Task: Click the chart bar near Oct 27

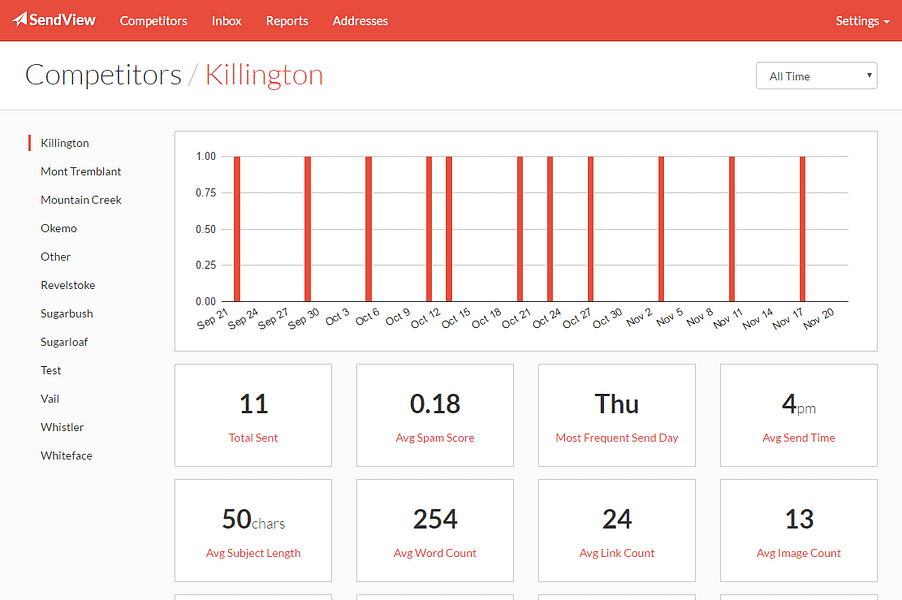Action: [x=591, y=229]
